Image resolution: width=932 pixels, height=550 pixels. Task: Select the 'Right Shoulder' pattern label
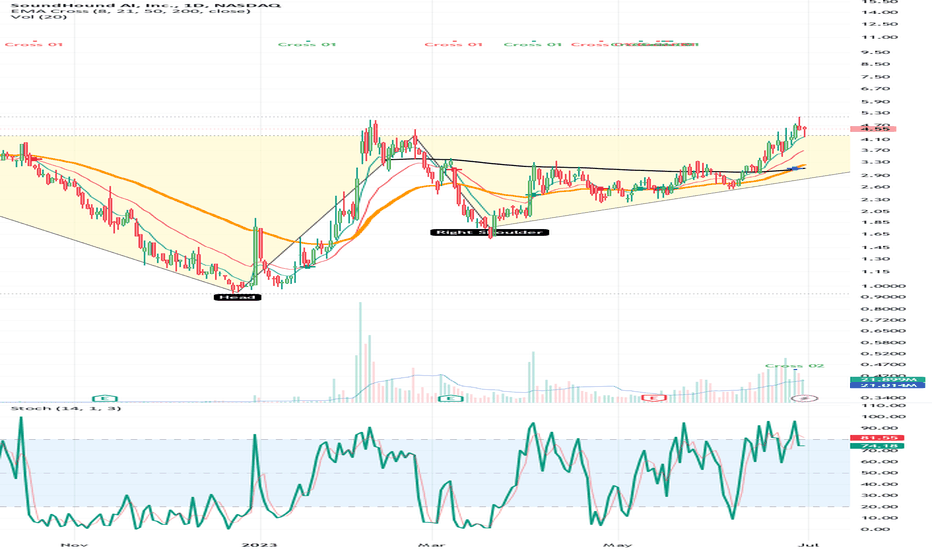489,232
